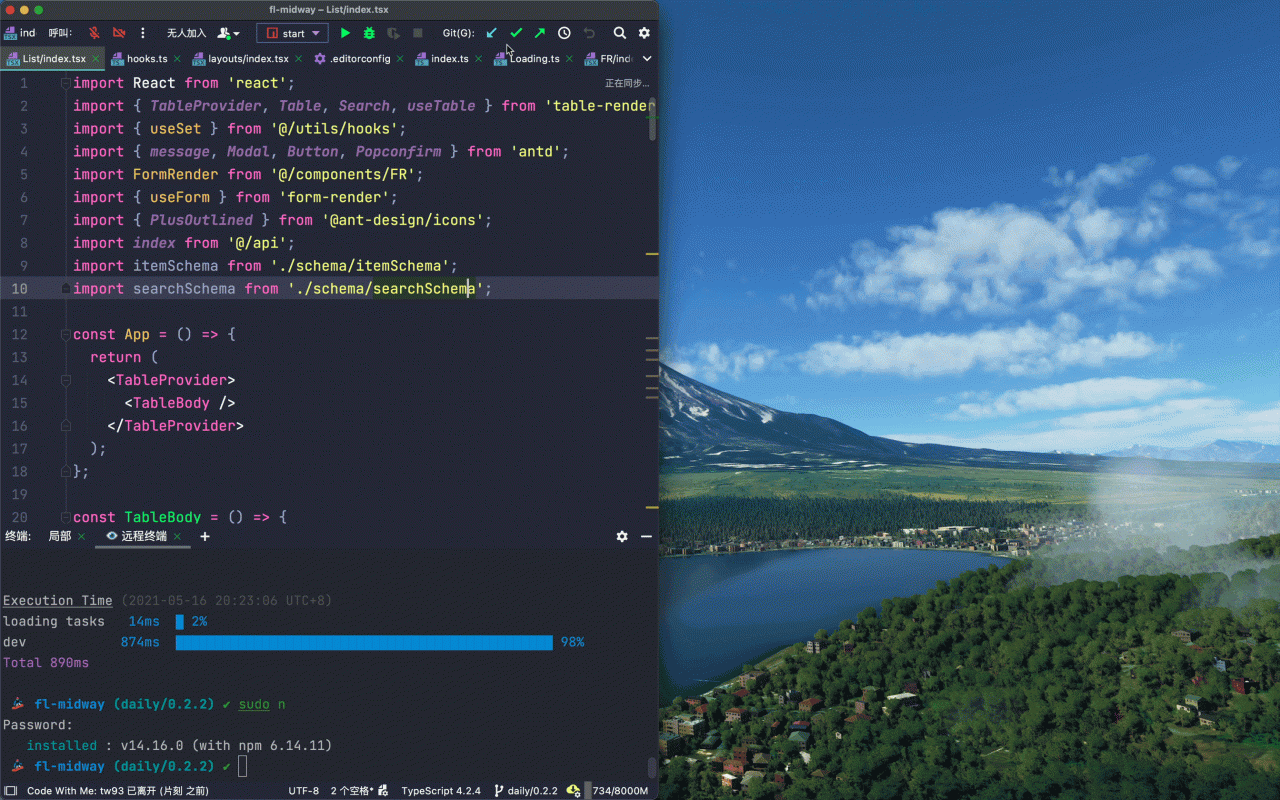Screen dimensions: 1280x800
Task: Click the editor vertical scrollbar
Action: pyautogui.click(x=653, y=118)
